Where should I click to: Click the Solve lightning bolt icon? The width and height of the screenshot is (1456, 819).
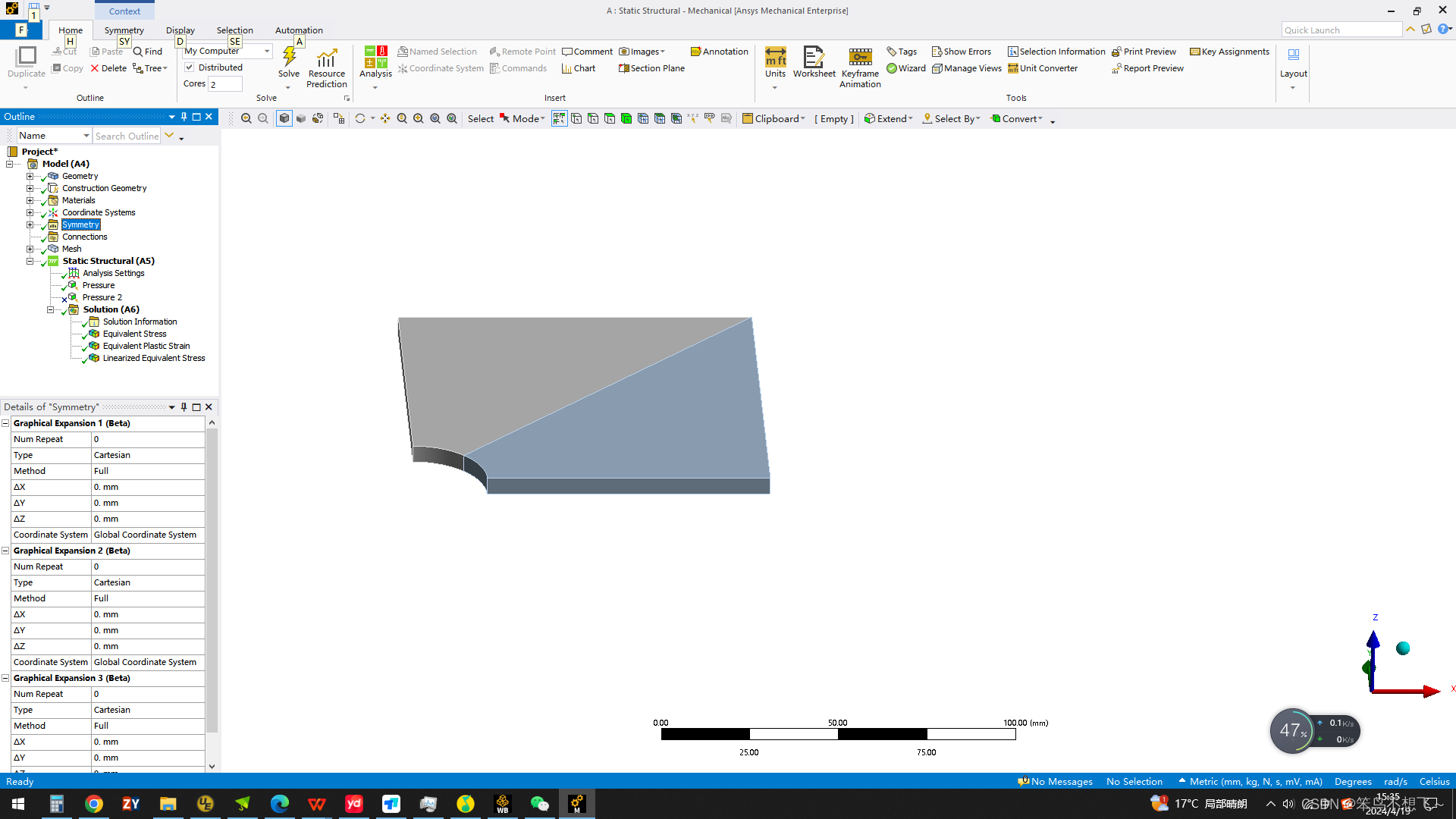click(289, 57)
